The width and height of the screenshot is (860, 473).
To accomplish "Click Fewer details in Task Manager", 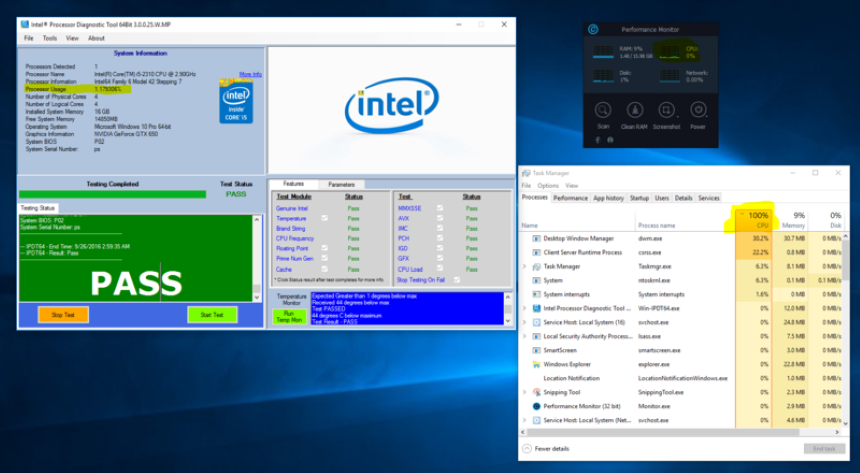I will tap(552, 448).
